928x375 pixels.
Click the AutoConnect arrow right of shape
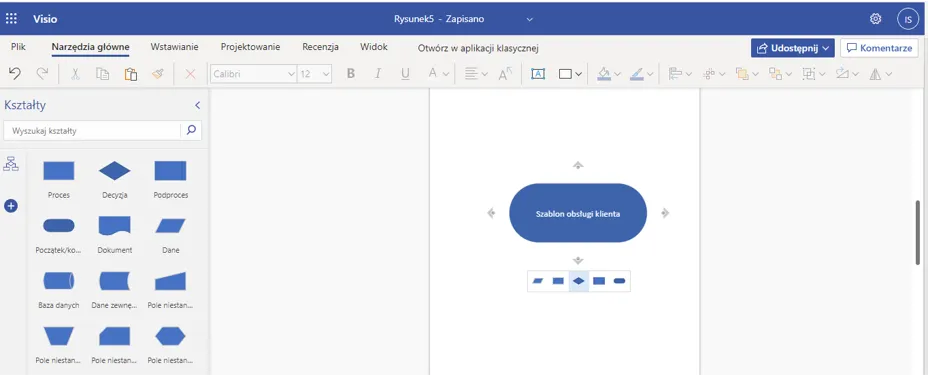pos(665,213)
